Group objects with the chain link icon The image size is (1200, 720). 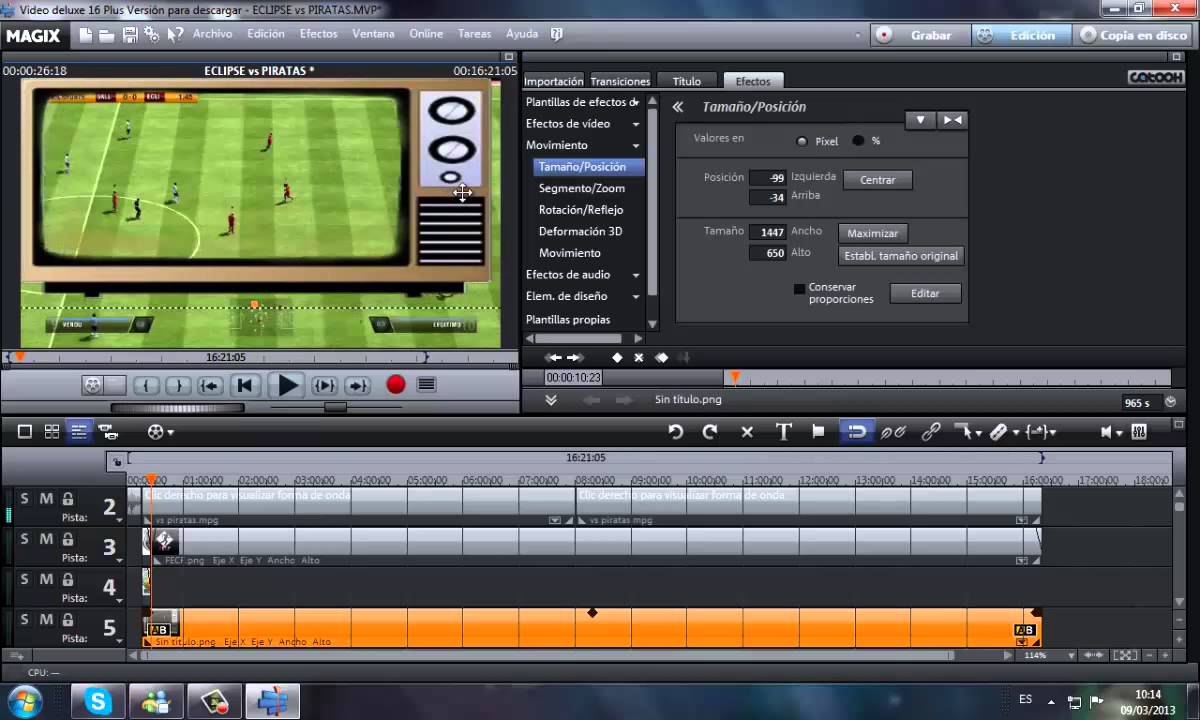point(931,432)
